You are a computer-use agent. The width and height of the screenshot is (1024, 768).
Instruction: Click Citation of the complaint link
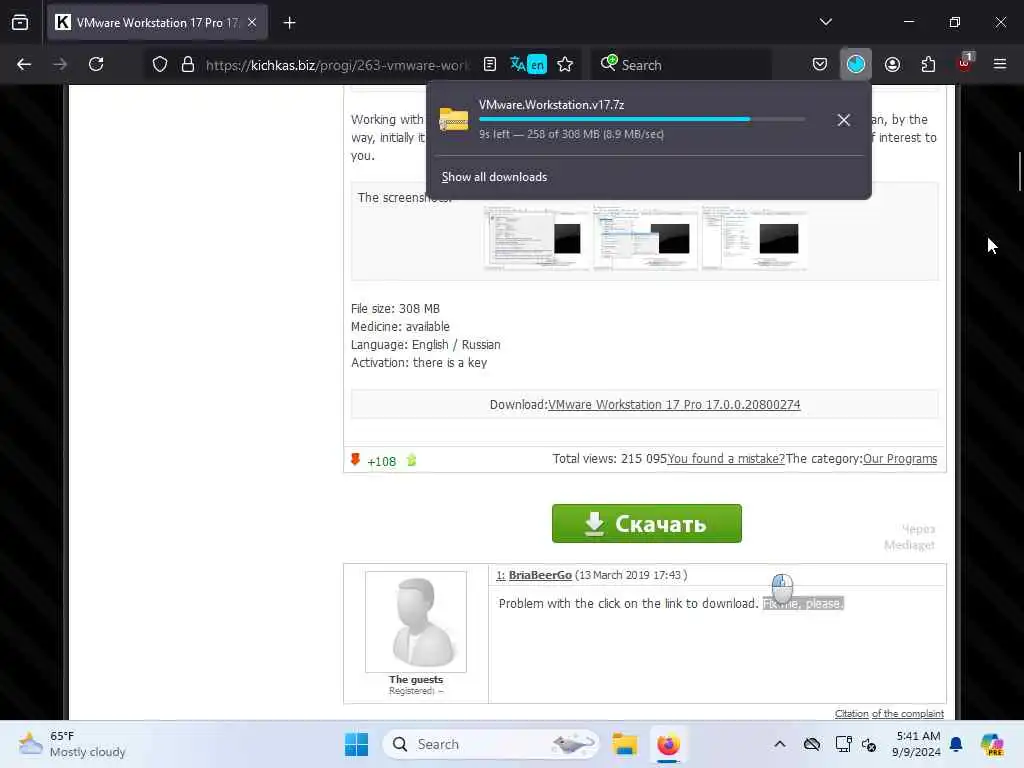pyautogui.click(x=889, y=714)
